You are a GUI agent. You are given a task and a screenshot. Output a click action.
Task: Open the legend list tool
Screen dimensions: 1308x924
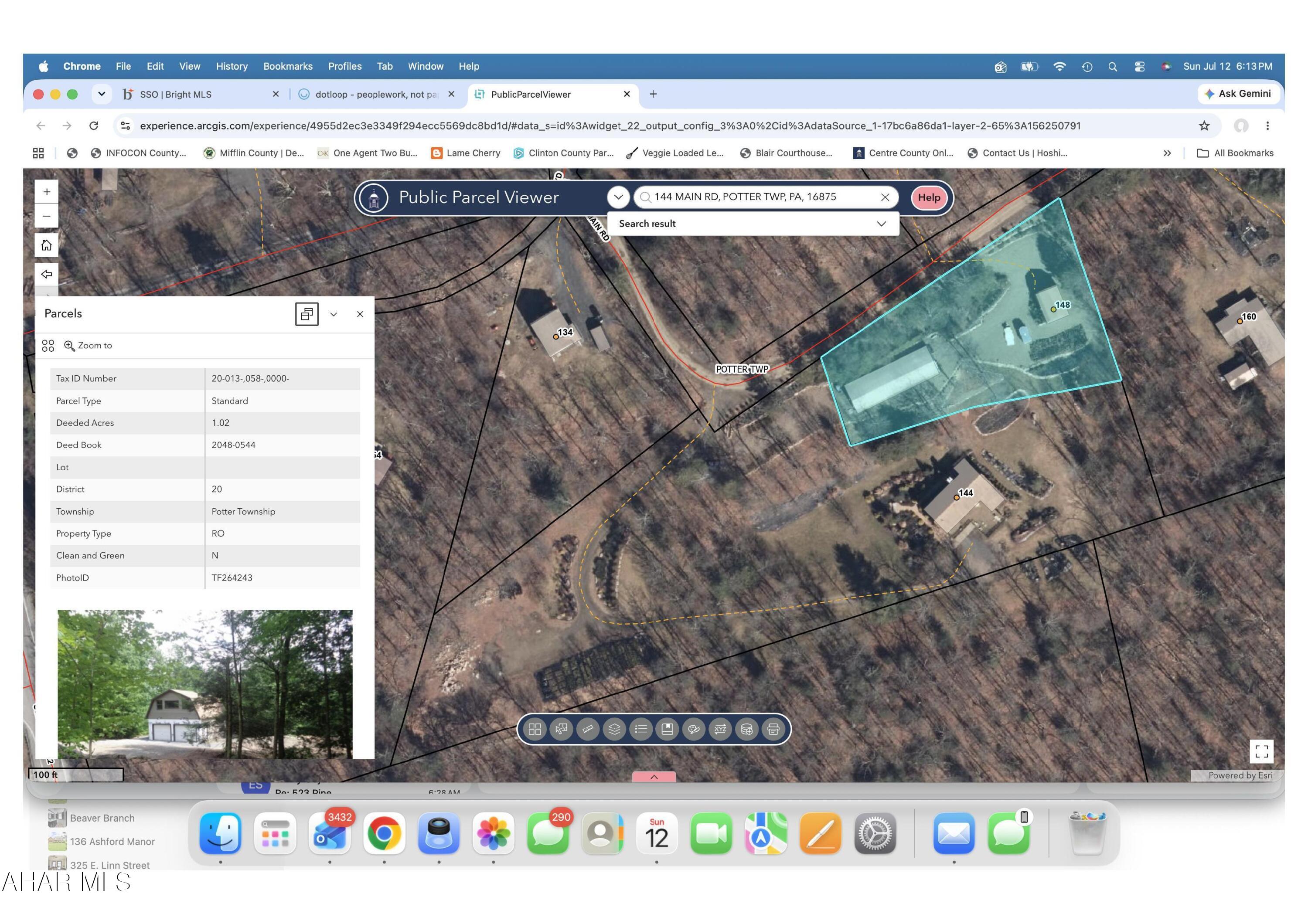[640, 729]
